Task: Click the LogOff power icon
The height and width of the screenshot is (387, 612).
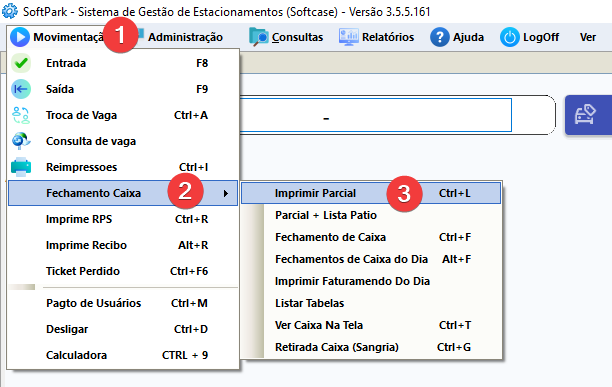Action: click(x=509, y=37)
